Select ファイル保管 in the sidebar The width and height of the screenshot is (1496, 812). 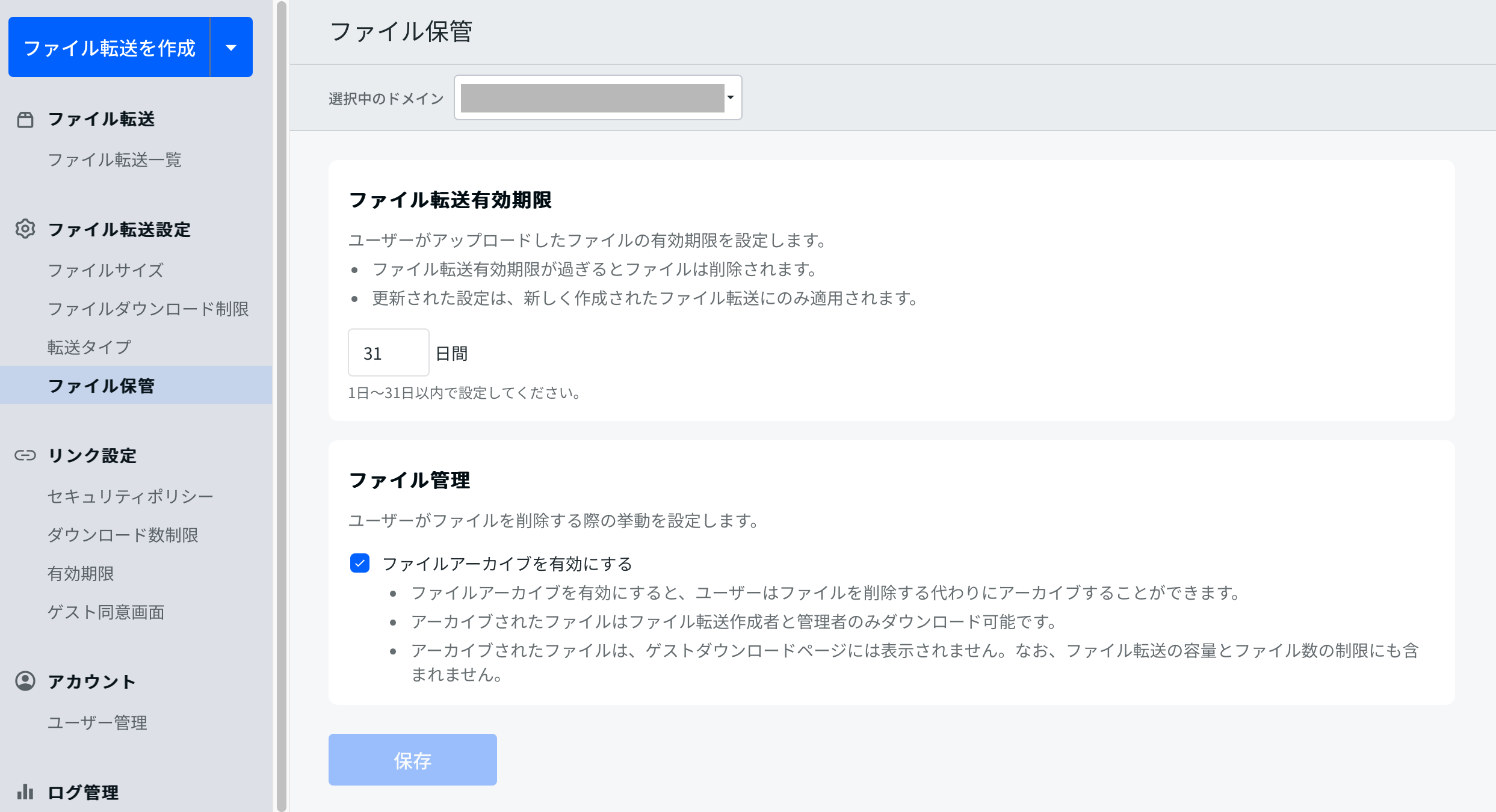point(136,385)
